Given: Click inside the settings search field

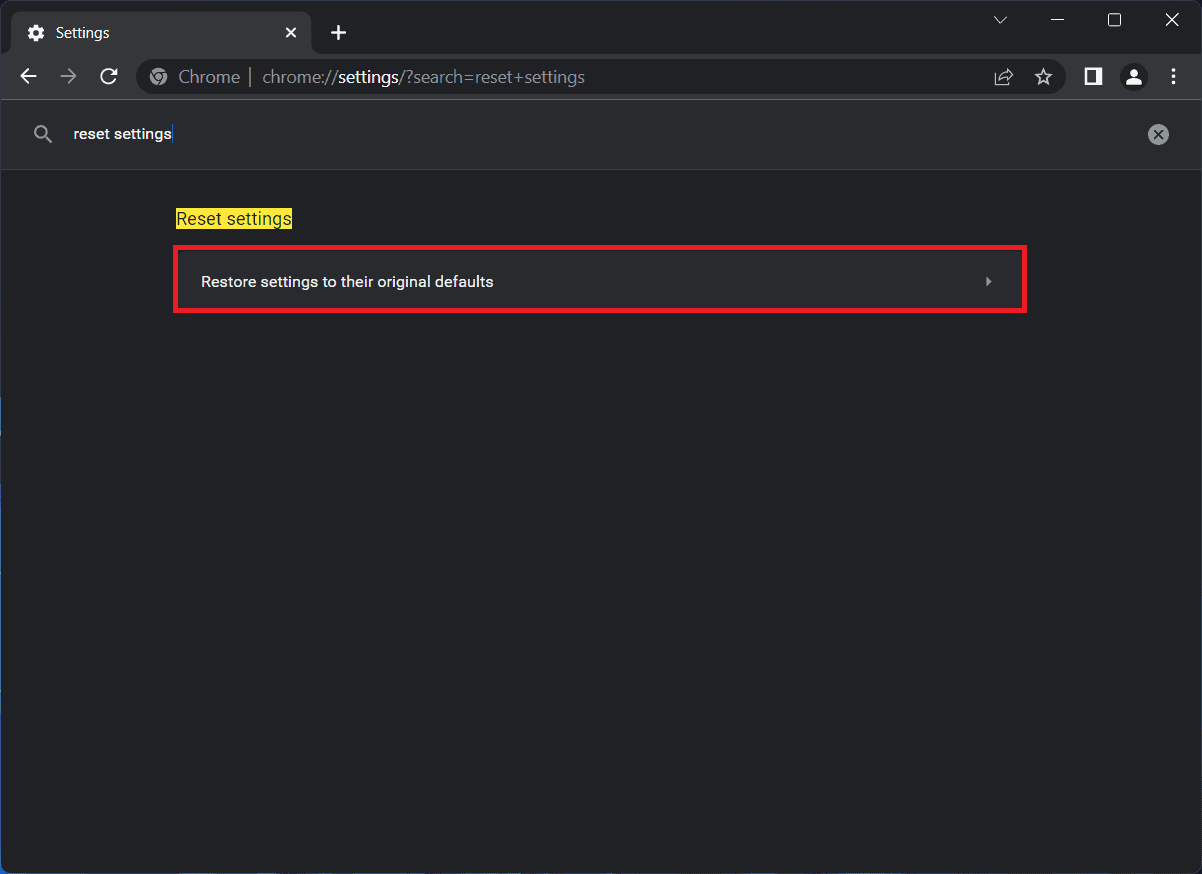Looking at the screenshot, I should (600, 134).
